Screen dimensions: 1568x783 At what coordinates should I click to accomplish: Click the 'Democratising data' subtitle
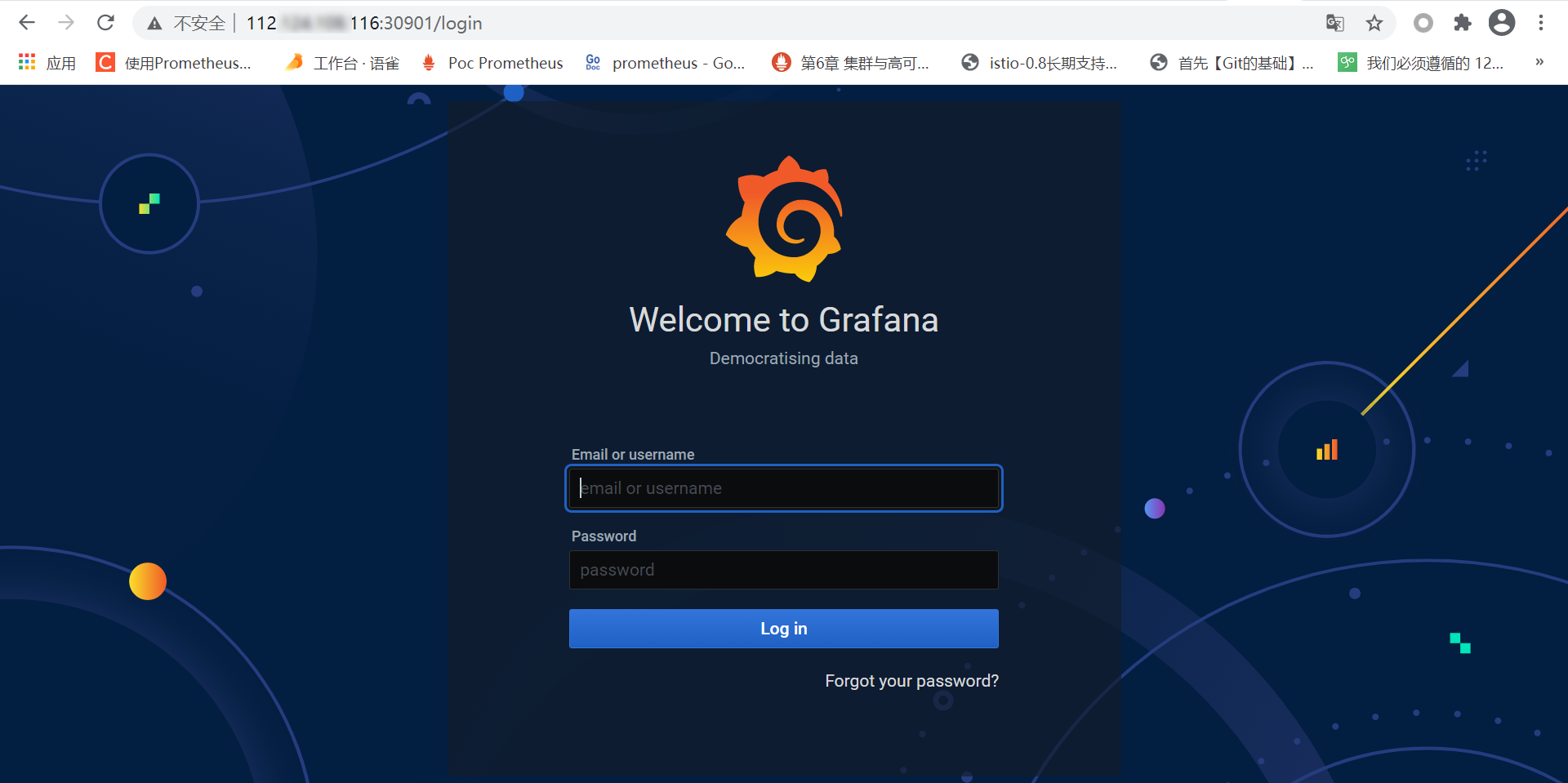point(784,358)
